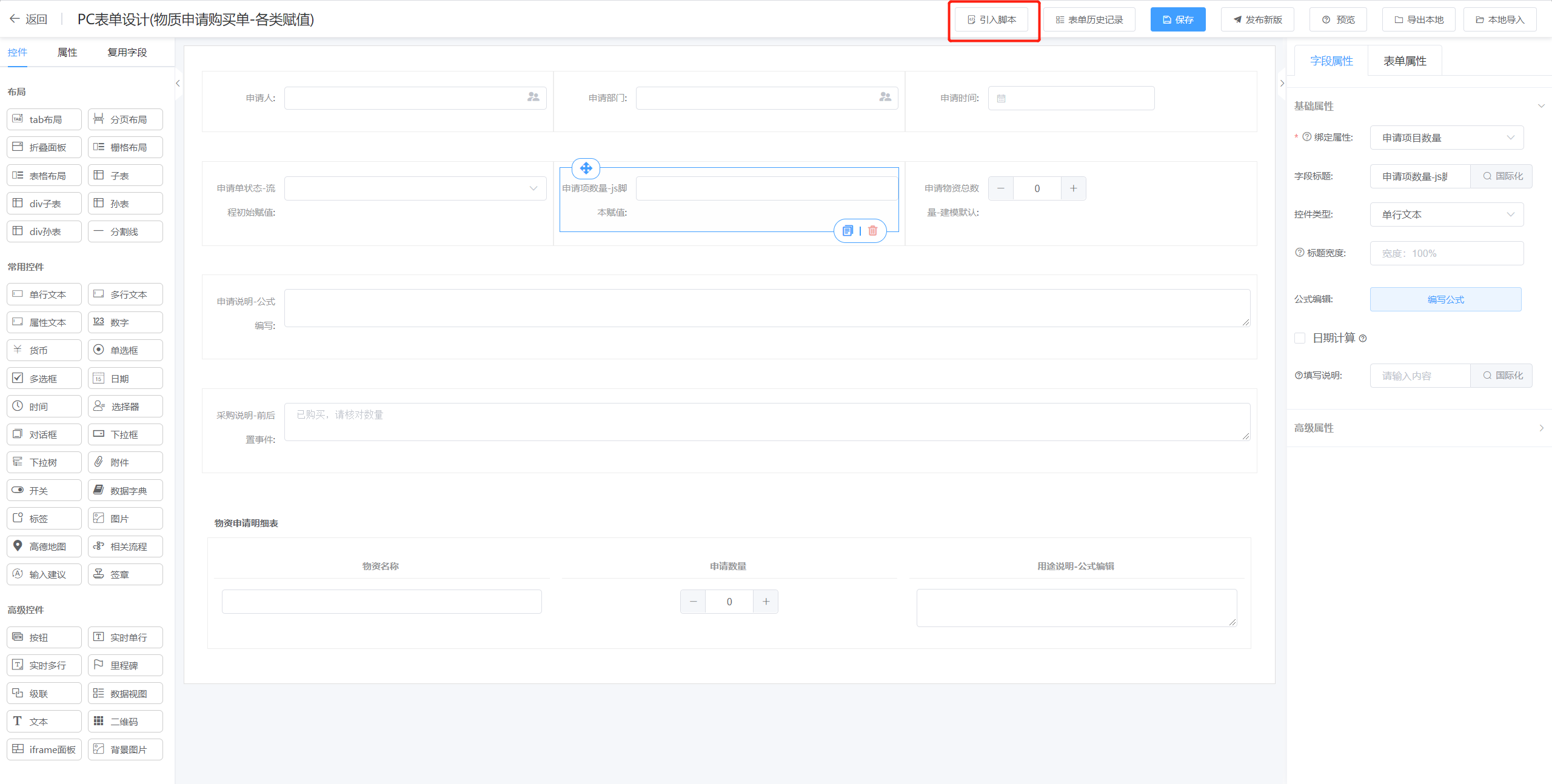Click the calendar icon in 申请时间 field
Screen dimensions: 1552x784
point(1002,98)
